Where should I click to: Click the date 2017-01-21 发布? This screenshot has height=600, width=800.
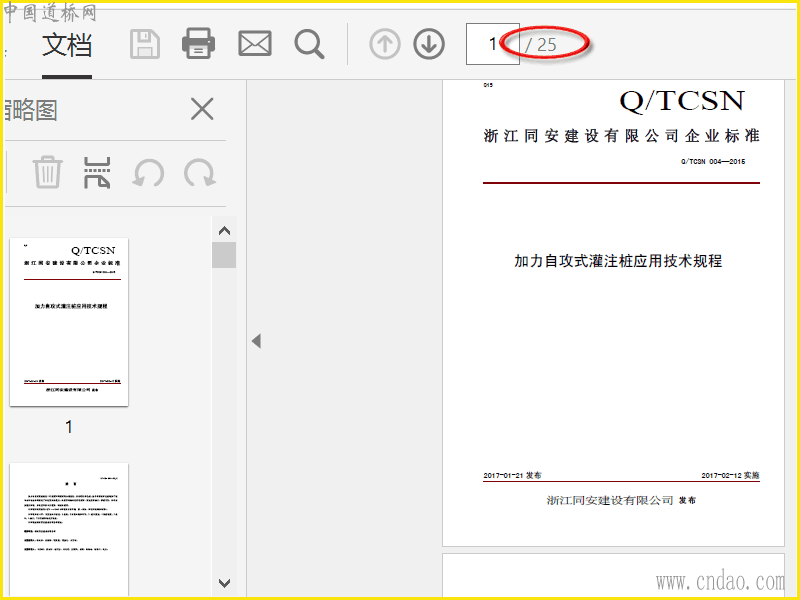click(512, 475)
